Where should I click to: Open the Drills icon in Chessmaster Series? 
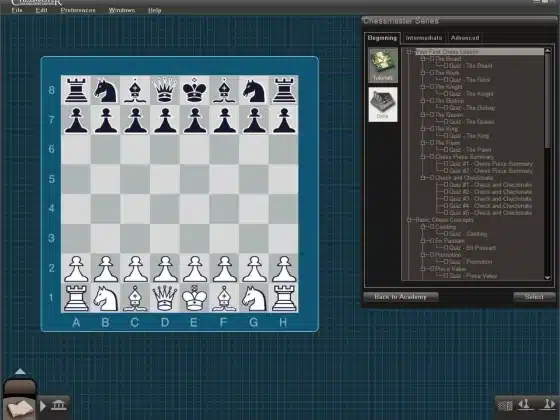[x=383, y=104]
